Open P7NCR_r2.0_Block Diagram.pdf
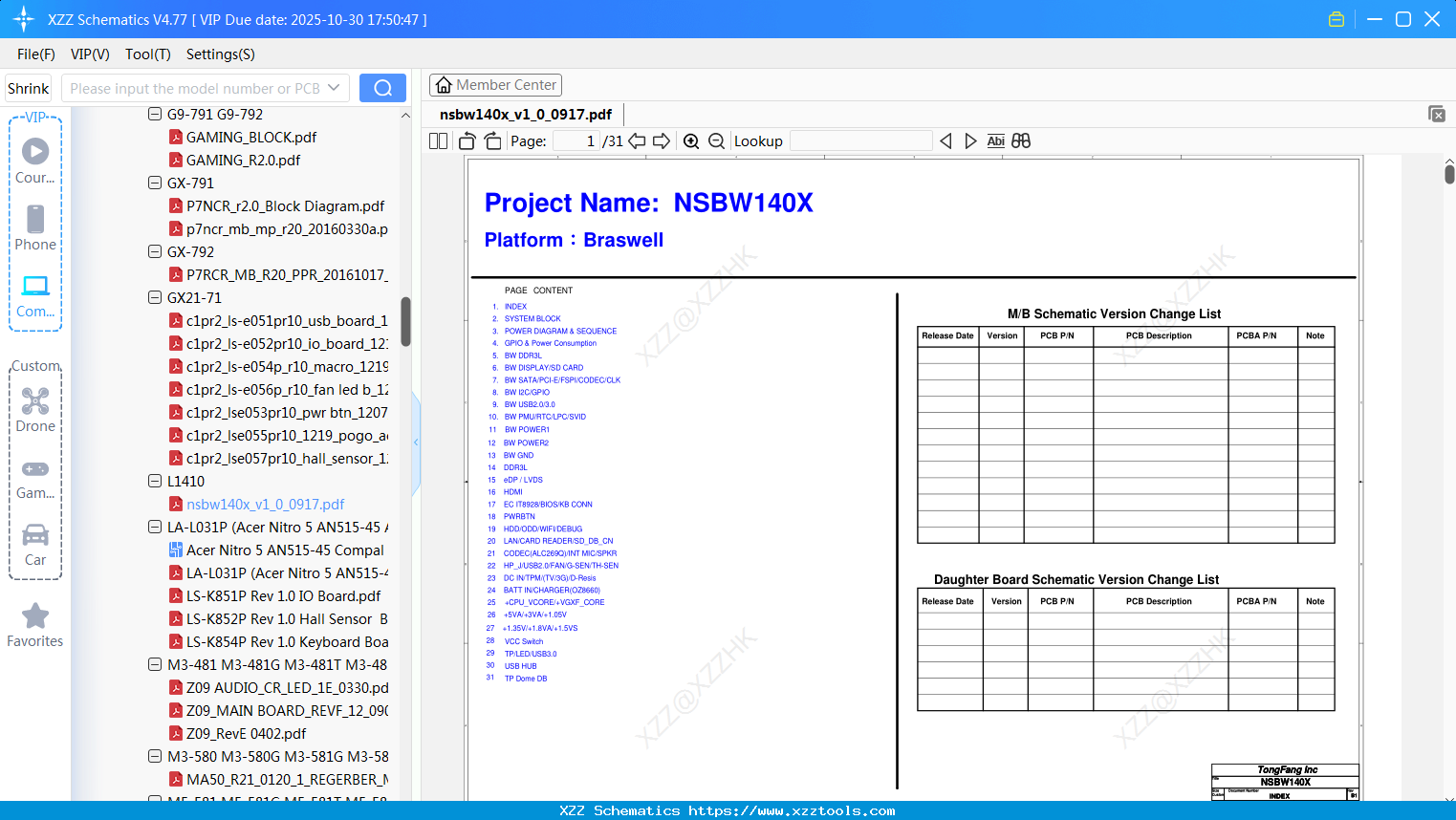This screenshot has height=820, width=1456. pyautogui.click(x=285, y=205)
